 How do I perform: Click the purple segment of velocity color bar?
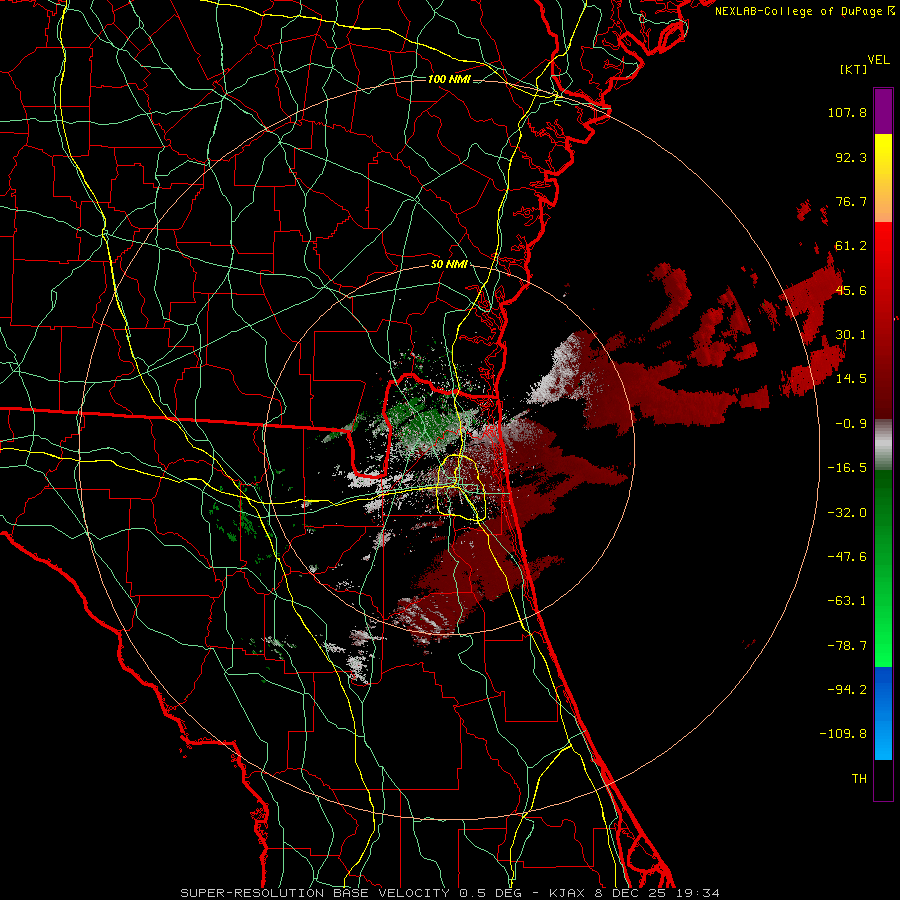point(883,111)
